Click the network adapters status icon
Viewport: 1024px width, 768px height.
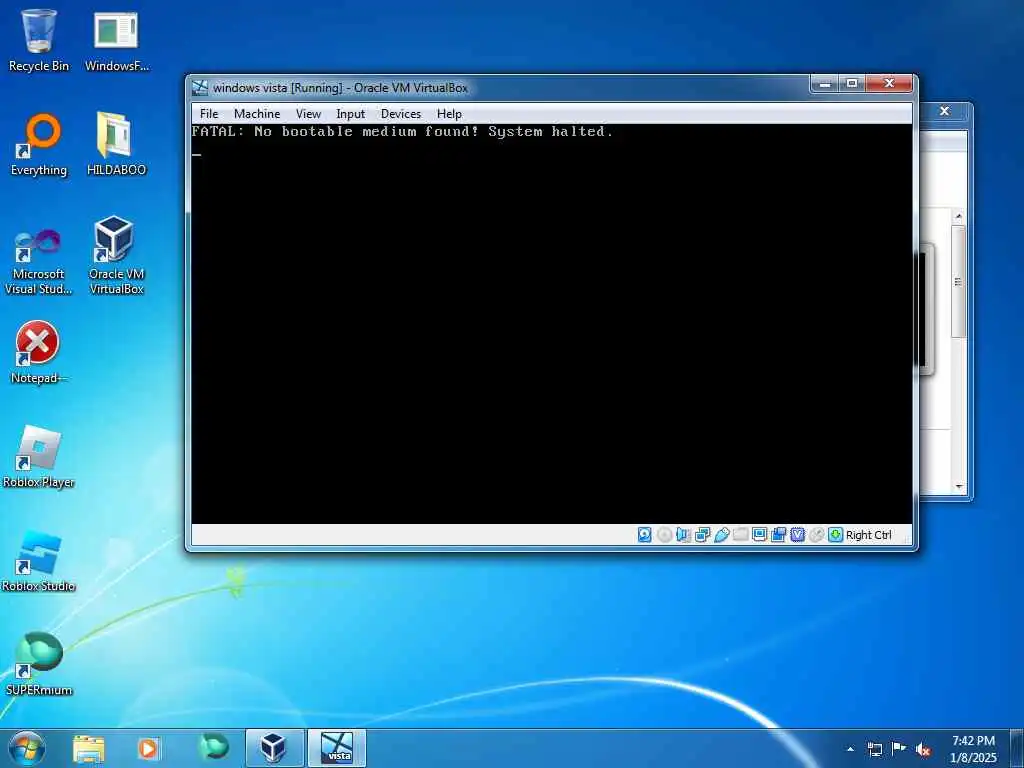tap(703, 535)
